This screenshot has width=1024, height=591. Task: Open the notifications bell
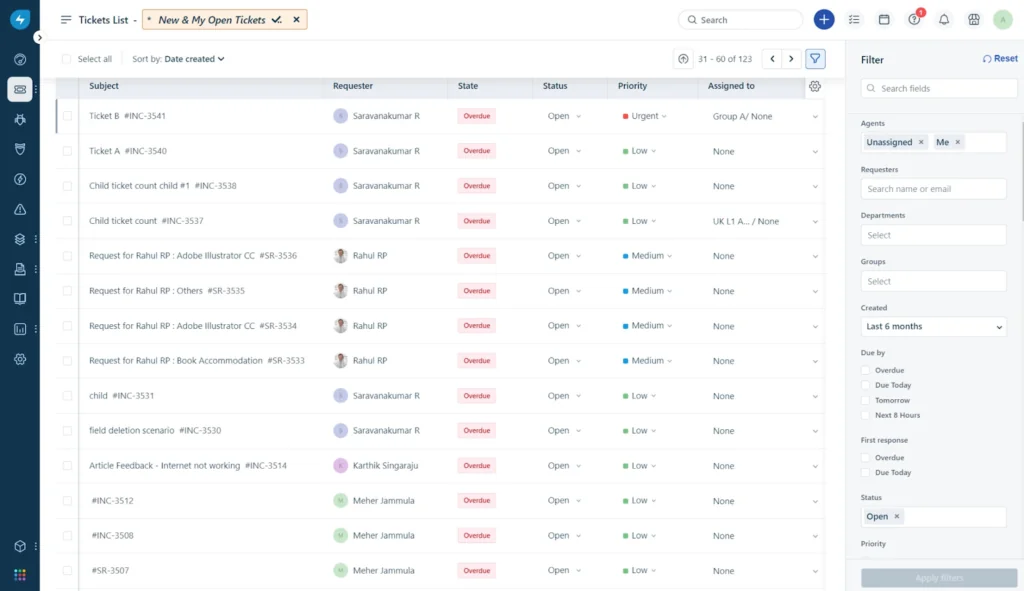pyautogui.click(x=943, y=20)
